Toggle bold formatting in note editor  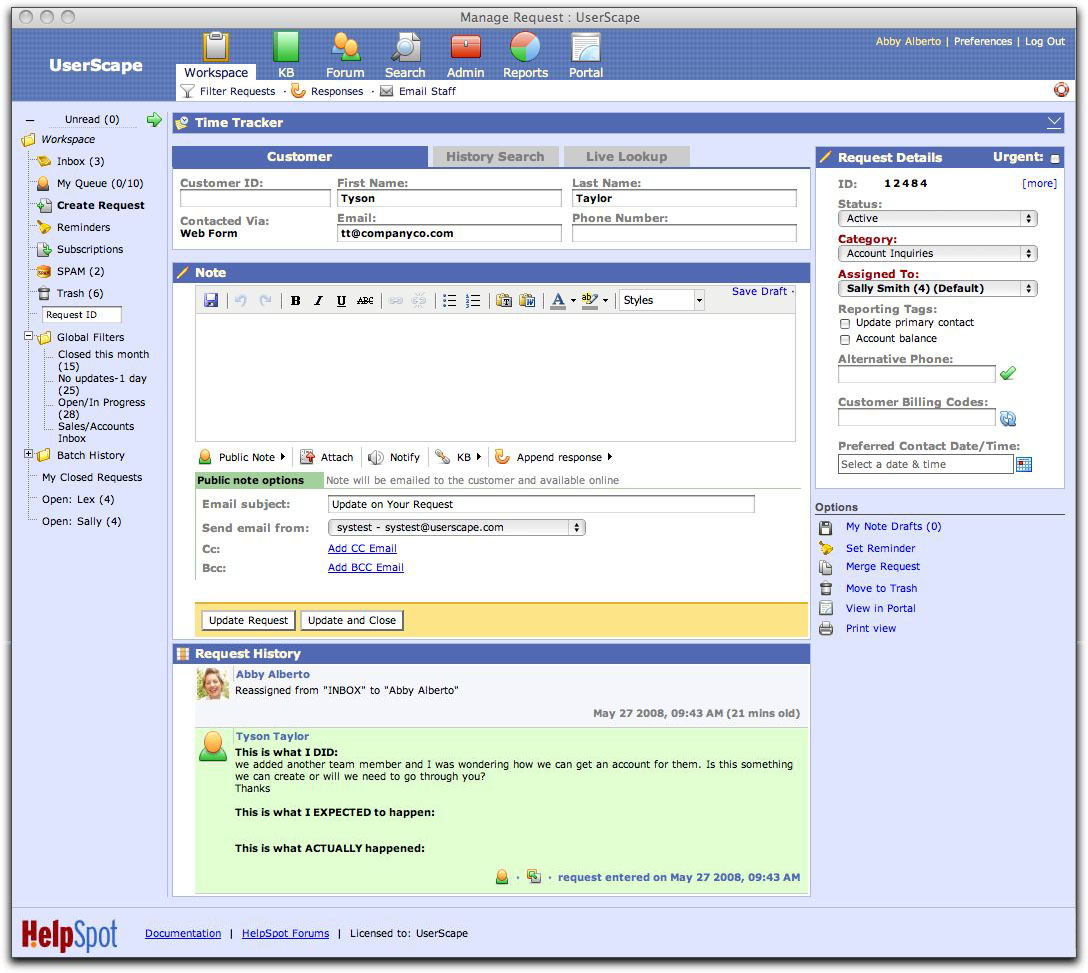295,300
